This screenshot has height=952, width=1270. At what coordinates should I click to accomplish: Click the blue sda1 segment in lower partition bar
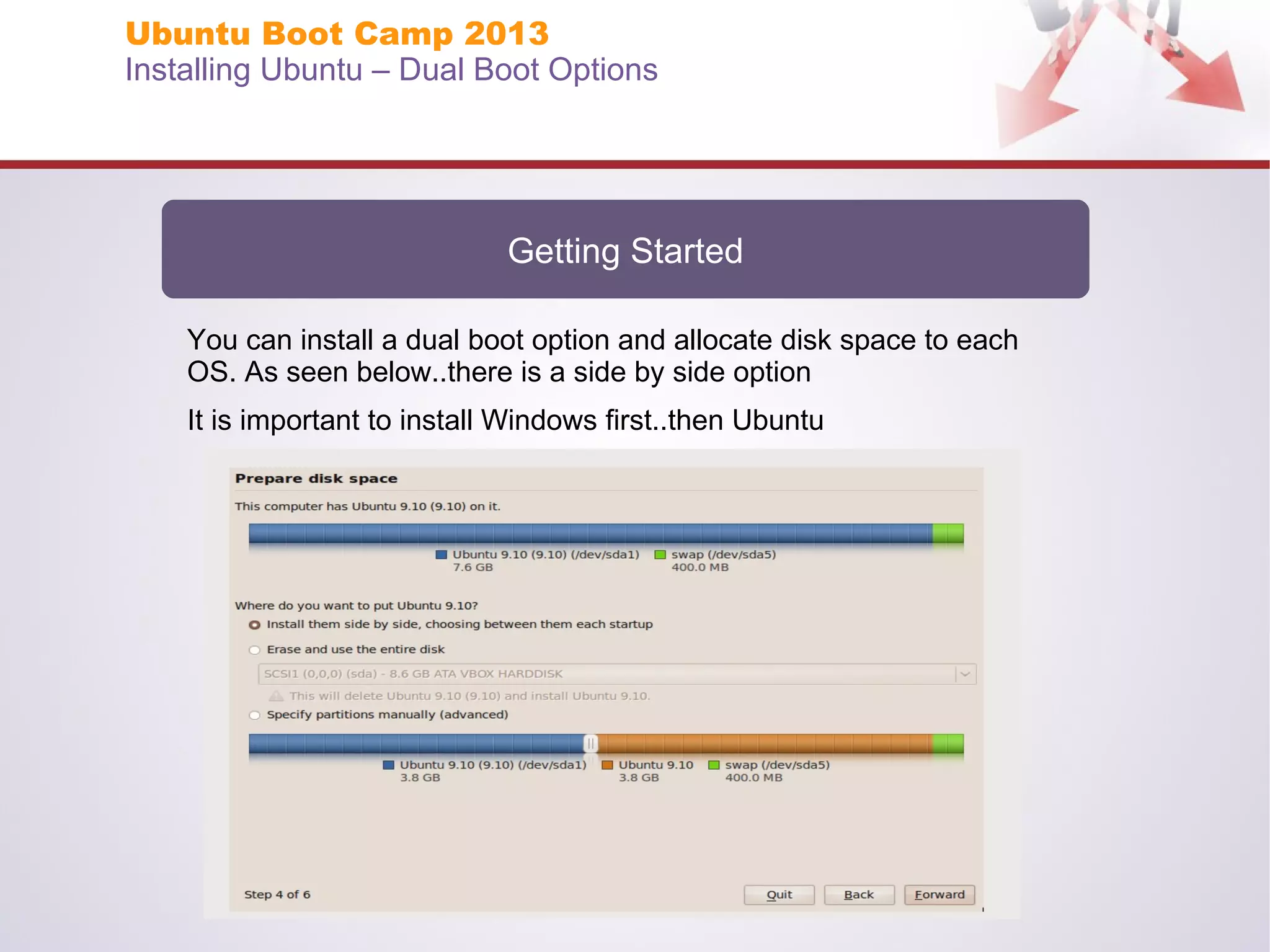(416, 743)
